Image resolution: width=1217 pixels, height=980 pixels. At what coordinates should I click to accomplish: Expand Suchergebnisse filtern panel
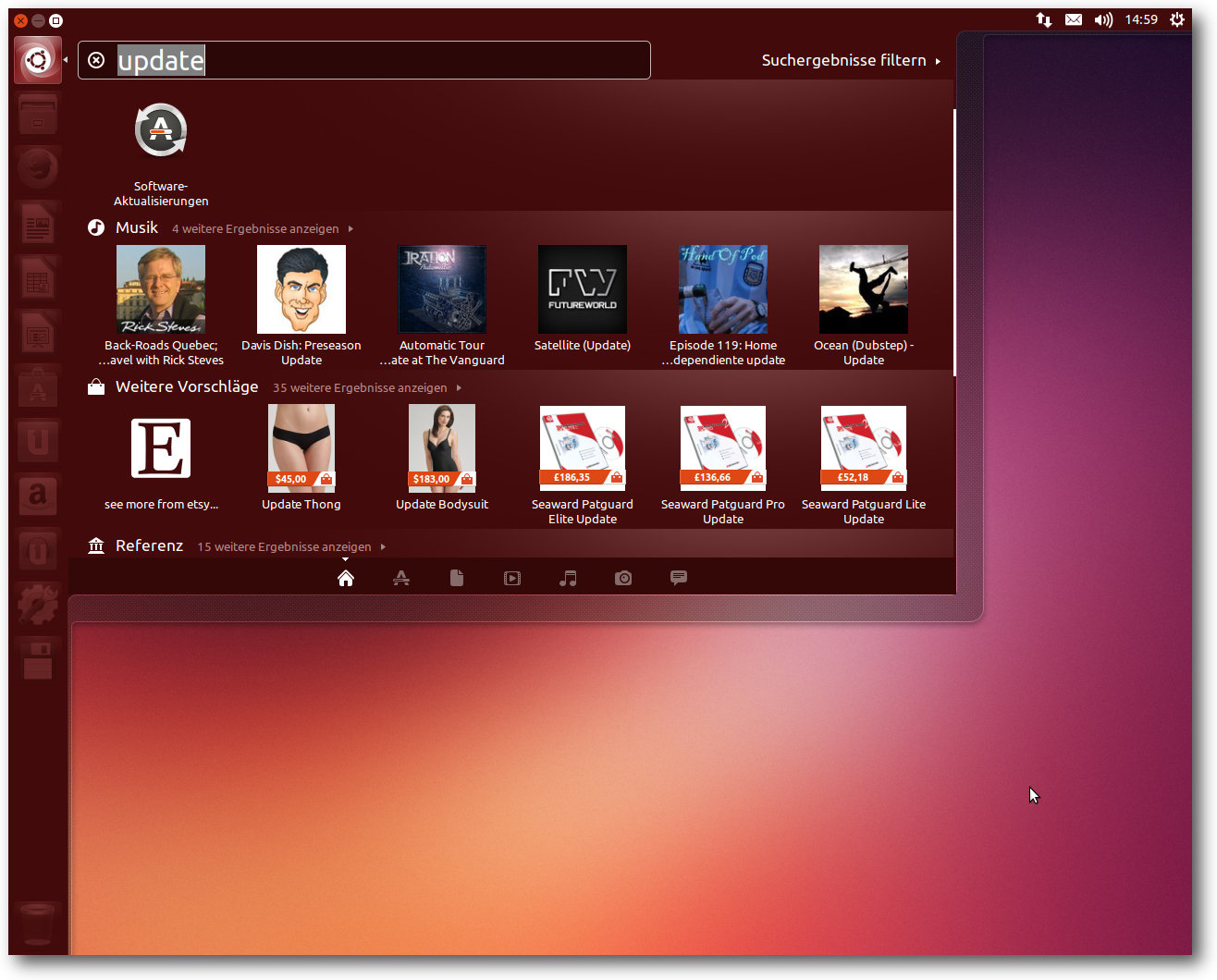[850, 60]
